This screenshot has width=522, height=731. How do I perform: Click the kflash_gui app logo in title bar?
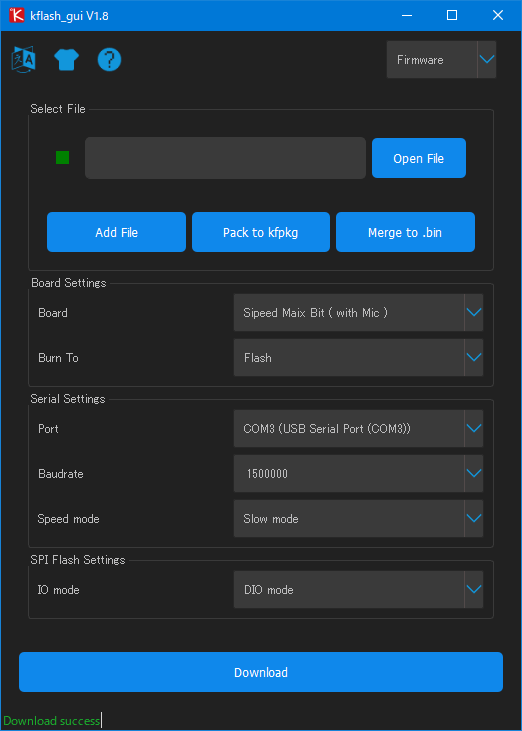point(16,15)
